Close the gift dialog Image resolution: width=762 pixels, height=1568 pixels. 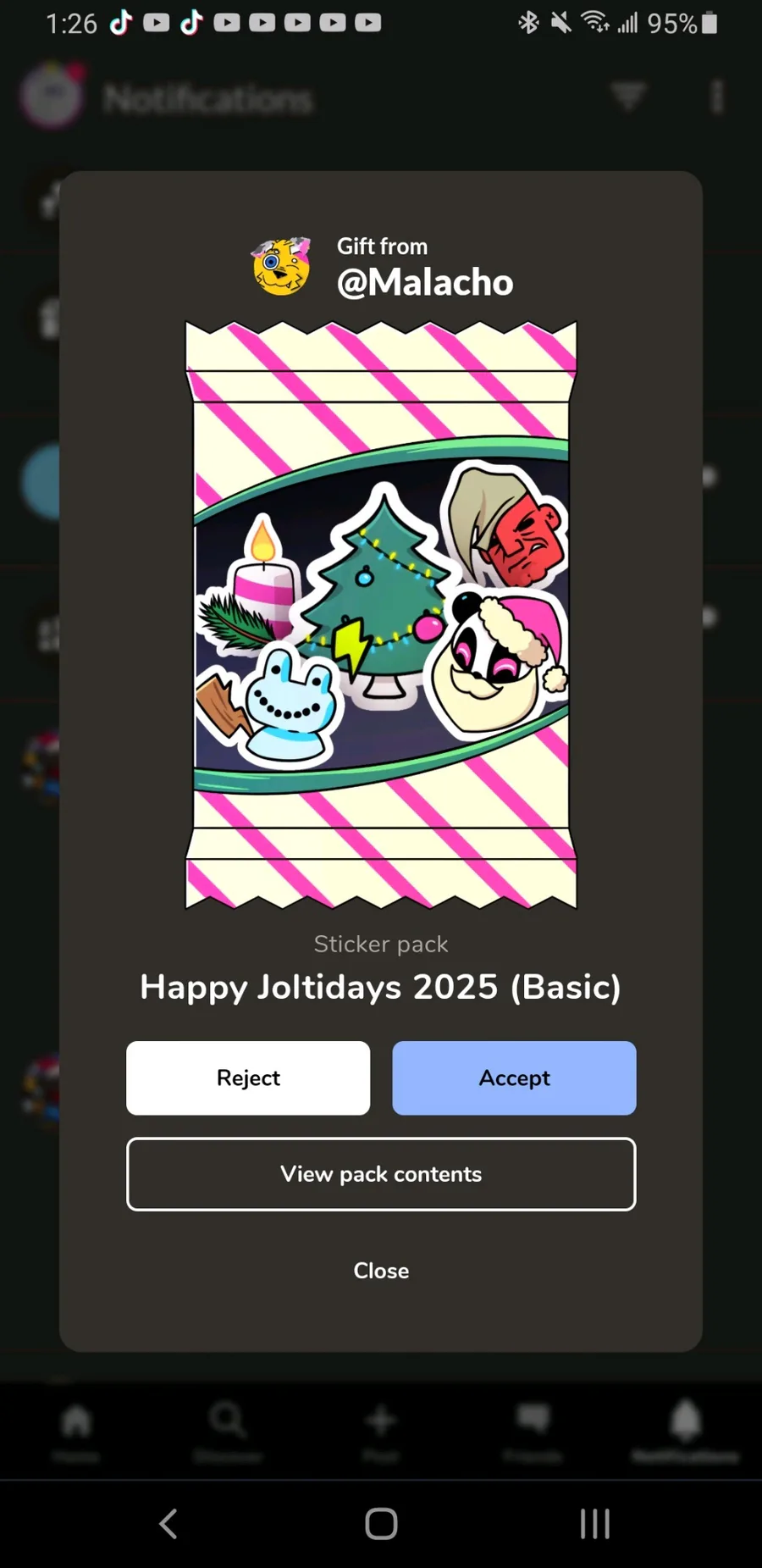point(381,1271)
